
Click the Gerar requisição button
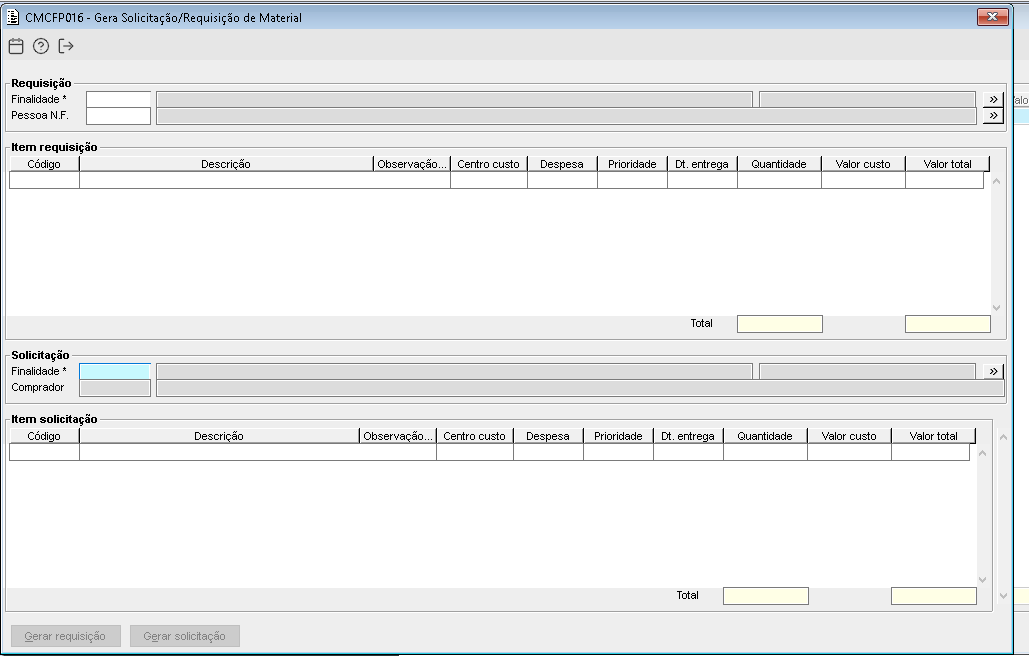tap(65, 636)
